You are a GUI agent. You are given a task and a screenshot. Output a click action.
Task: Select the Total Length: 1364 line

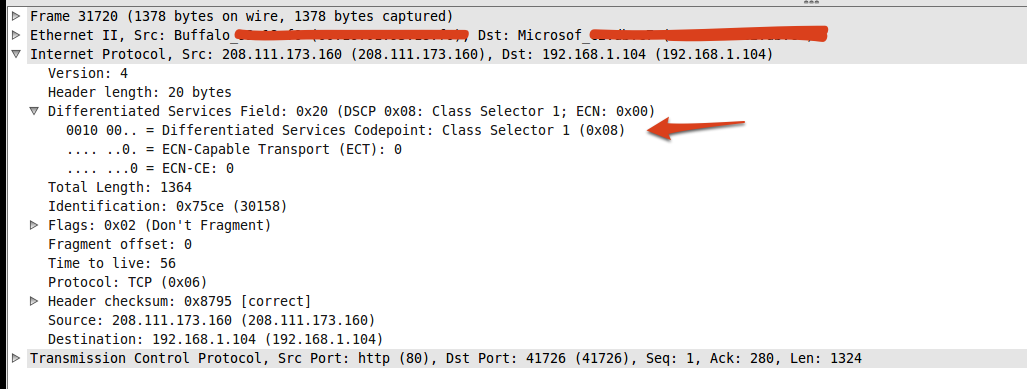pos(120,187)
